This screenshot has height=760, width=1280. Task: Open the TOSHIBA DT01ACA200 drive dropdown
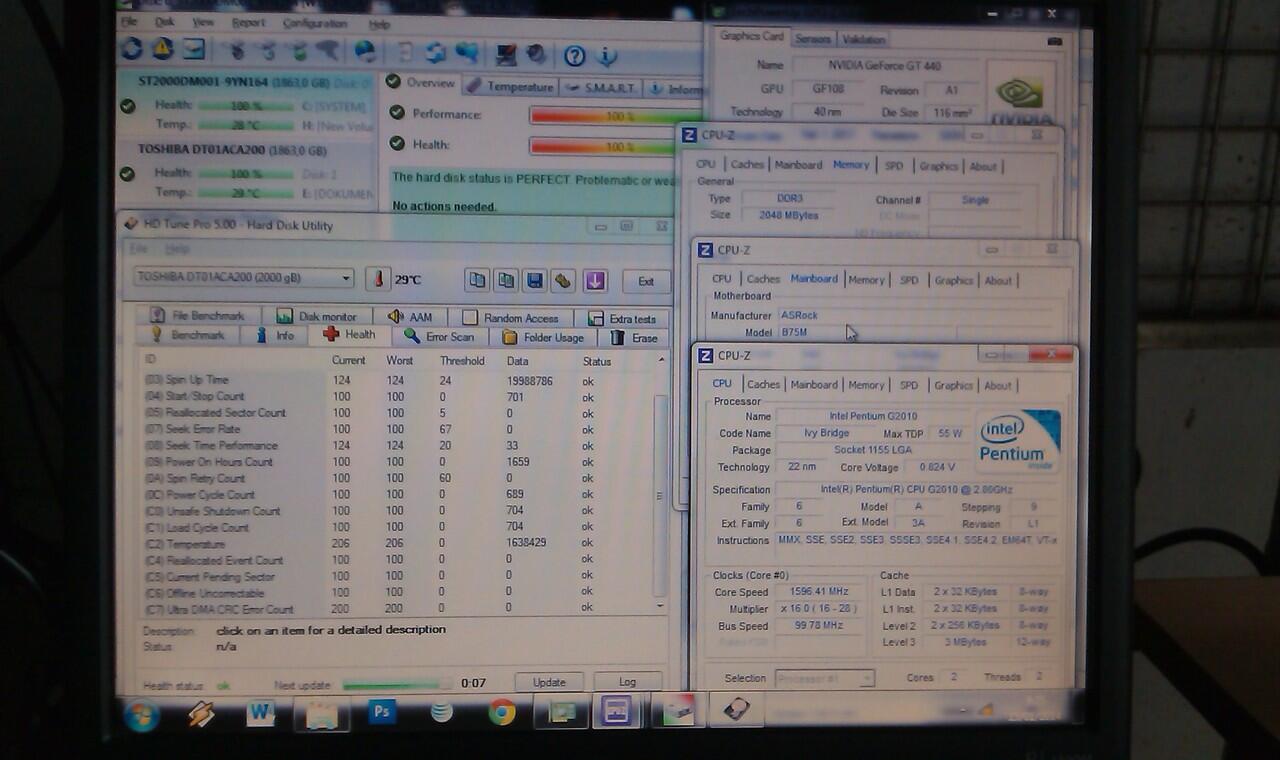point(244,278)
